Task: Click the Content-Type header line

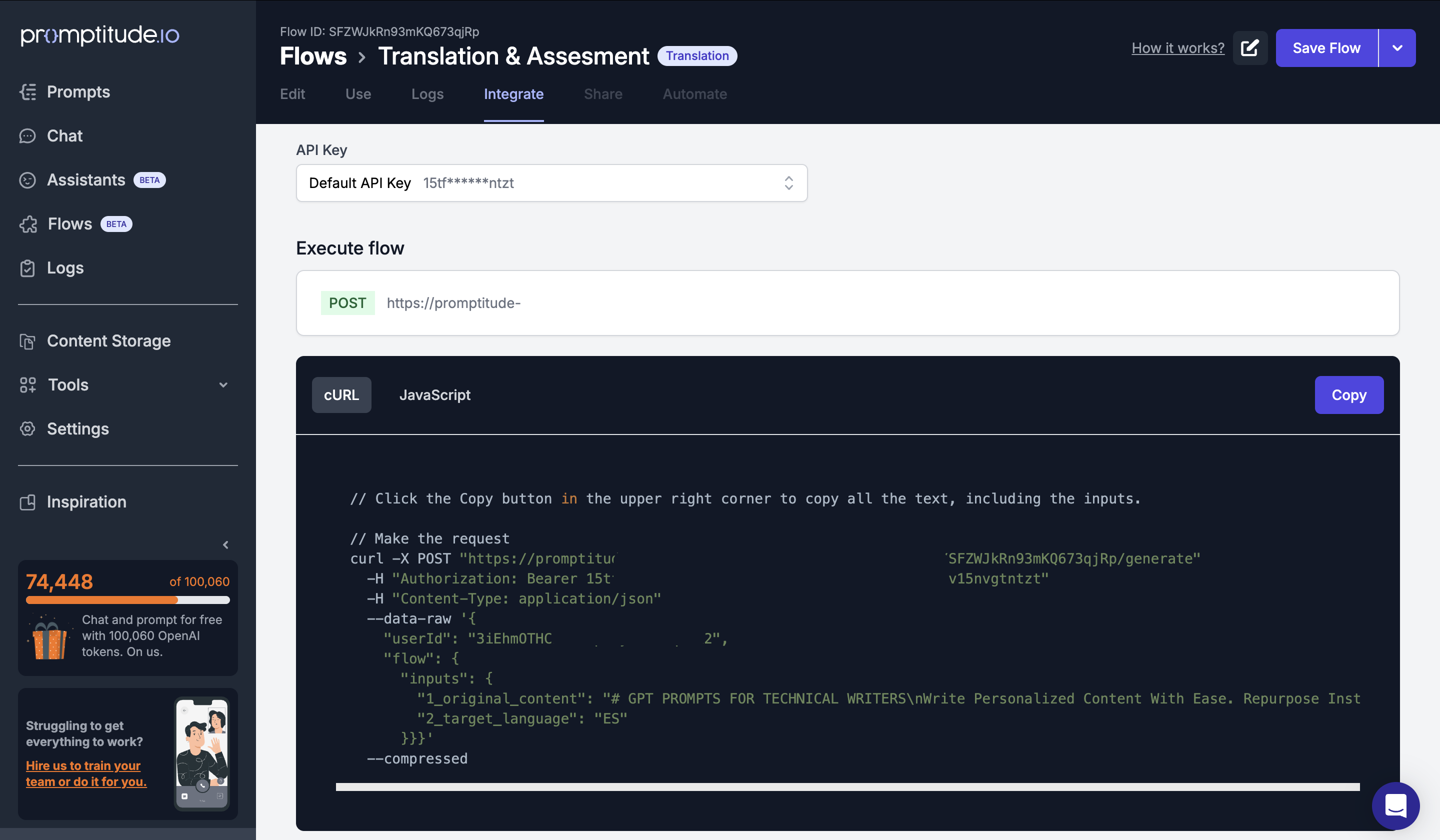Action: tap(513, 599)
